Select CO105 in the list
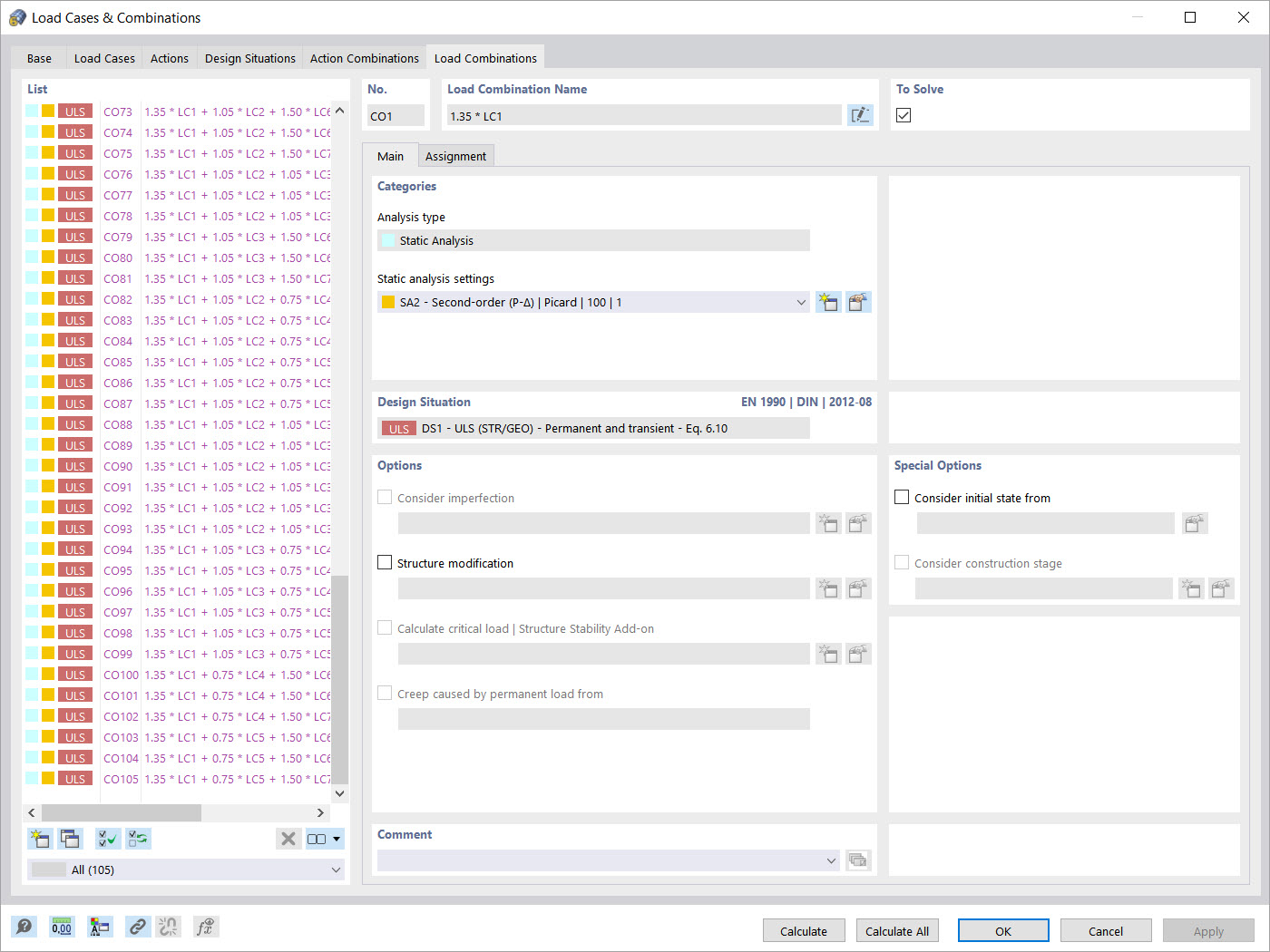The image size is (1270, 952). [x=177, y=779]
